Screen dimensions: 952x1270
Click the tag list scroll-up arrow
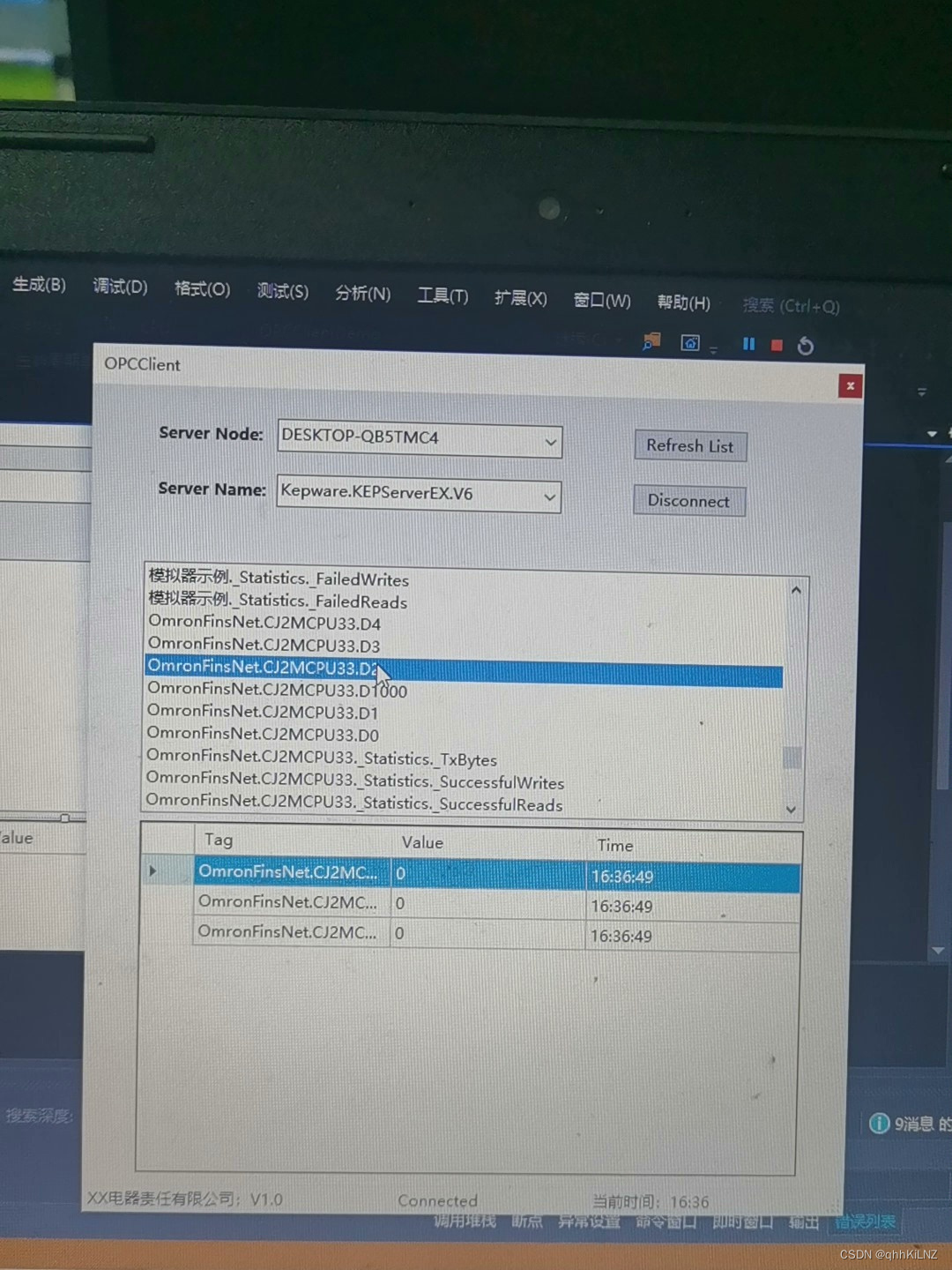coord(796,590)
